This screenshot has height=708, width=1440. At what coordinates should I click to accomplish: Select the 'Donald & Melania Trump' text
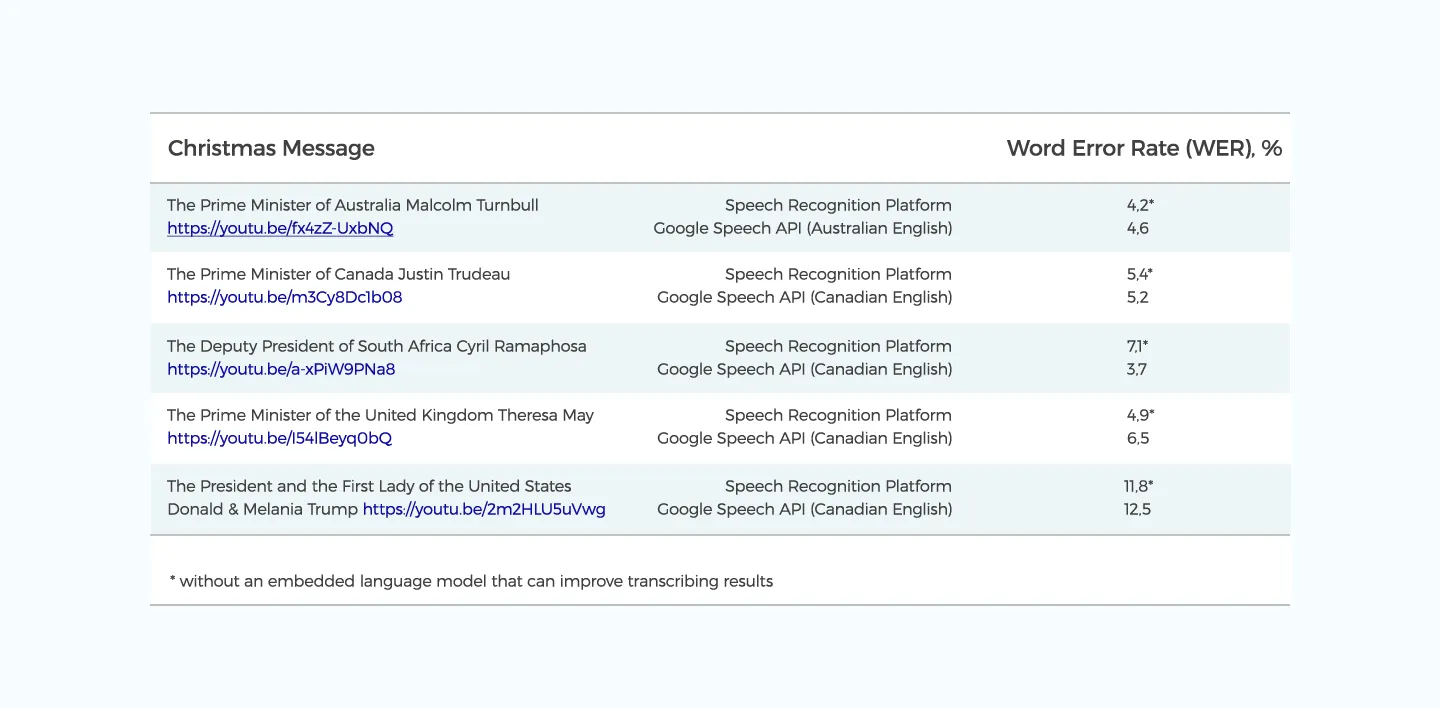[x=262, y=509]
